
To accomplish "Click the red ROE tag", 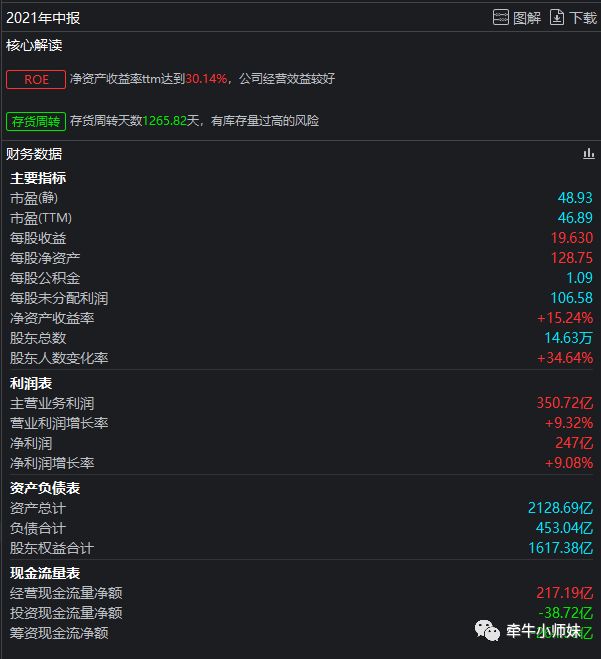I will point(36,79).
